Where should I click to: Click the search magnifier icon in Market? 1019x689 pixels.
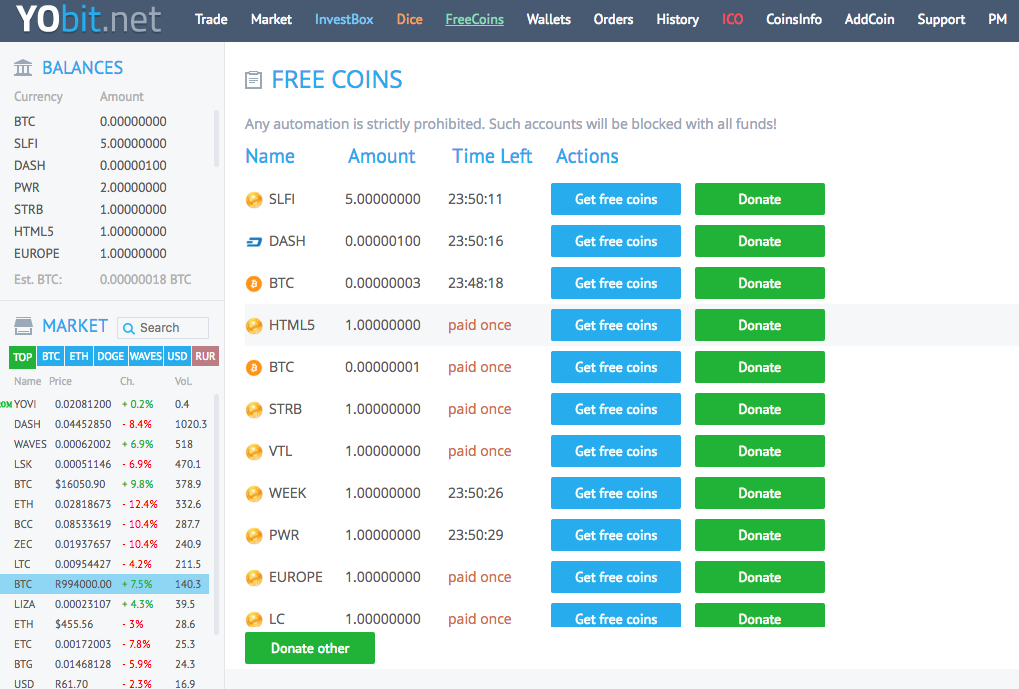coord(129,328)
